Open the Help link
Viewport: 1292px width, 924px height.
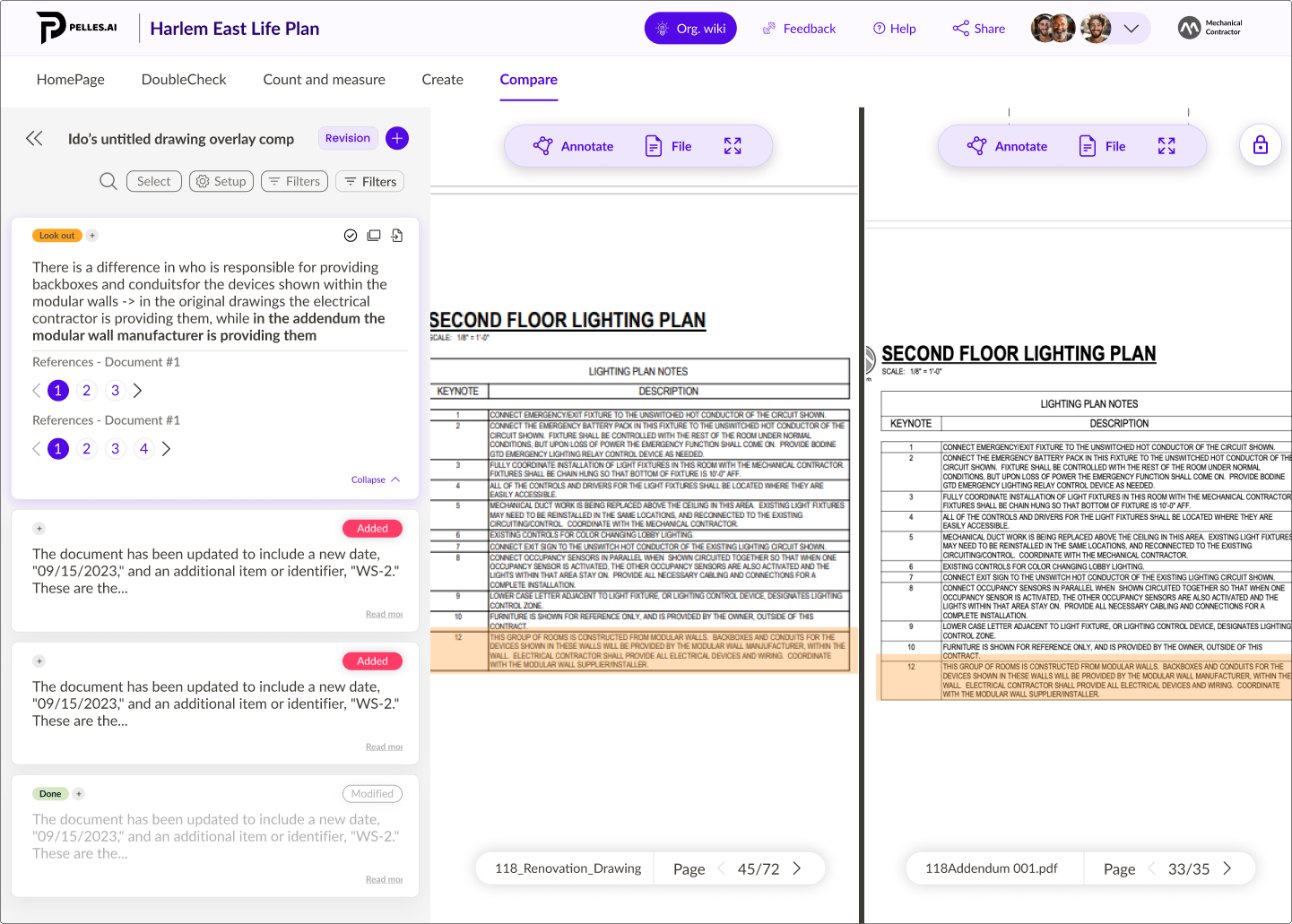(894, 29)
